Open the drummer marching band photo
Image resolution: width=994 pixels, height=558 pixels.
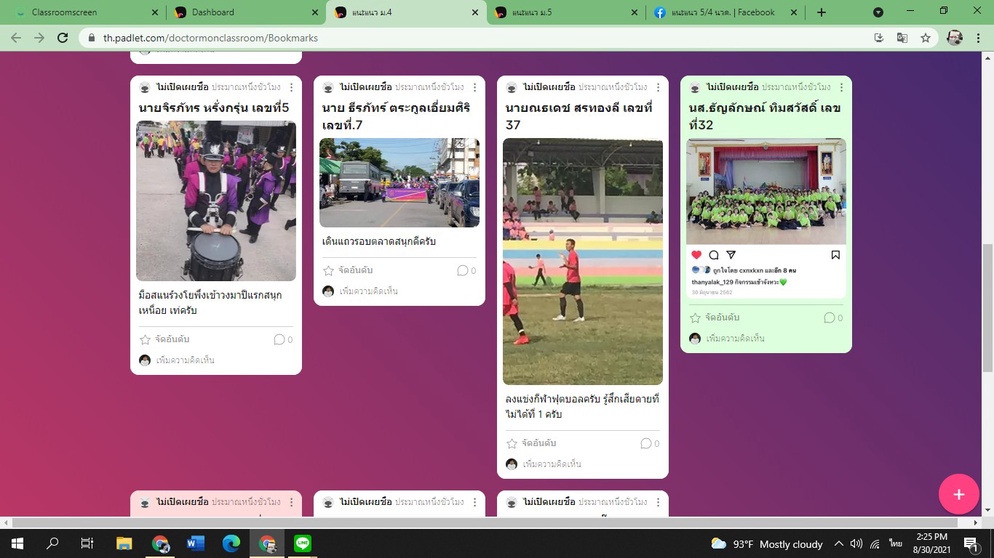point(216,201)
